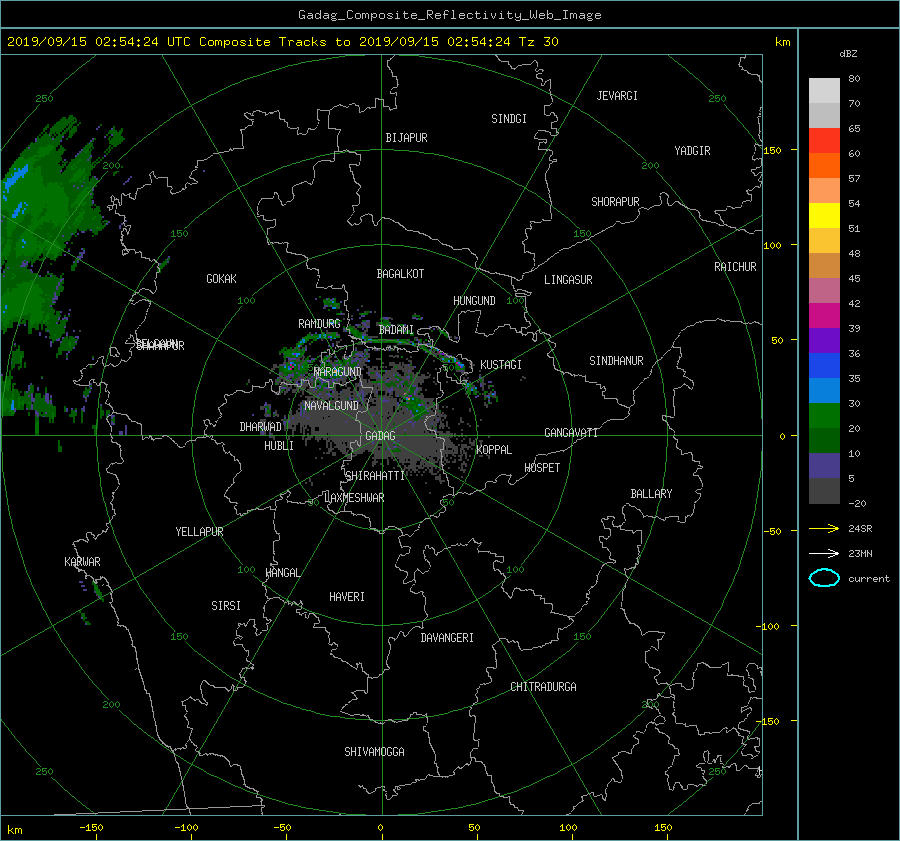Viewport: 900px width, 841px height.
Task: Click the cyan current ellipse legend icon
Action: point(824,578)
